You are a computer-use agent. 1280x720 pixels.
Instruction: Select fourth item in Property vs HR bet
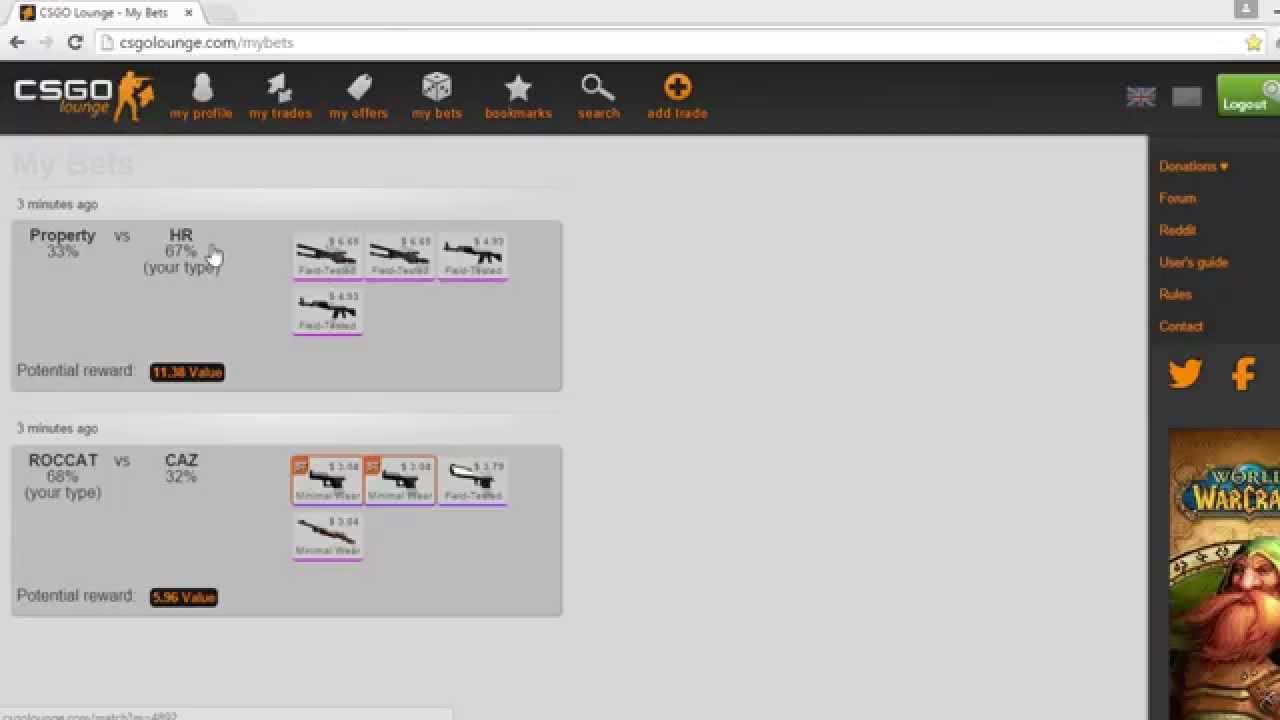click(327, 312)
